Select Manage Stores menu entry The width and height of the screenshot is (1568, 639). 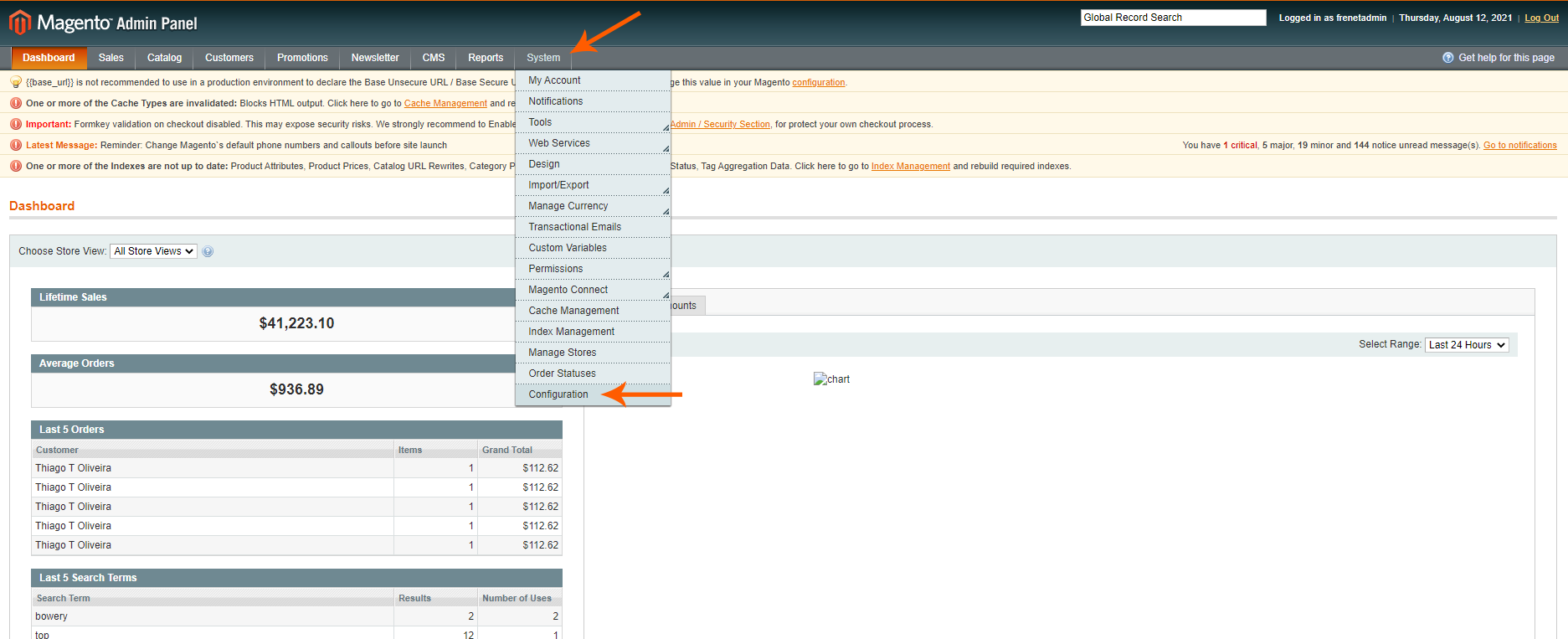coord(593,353)
